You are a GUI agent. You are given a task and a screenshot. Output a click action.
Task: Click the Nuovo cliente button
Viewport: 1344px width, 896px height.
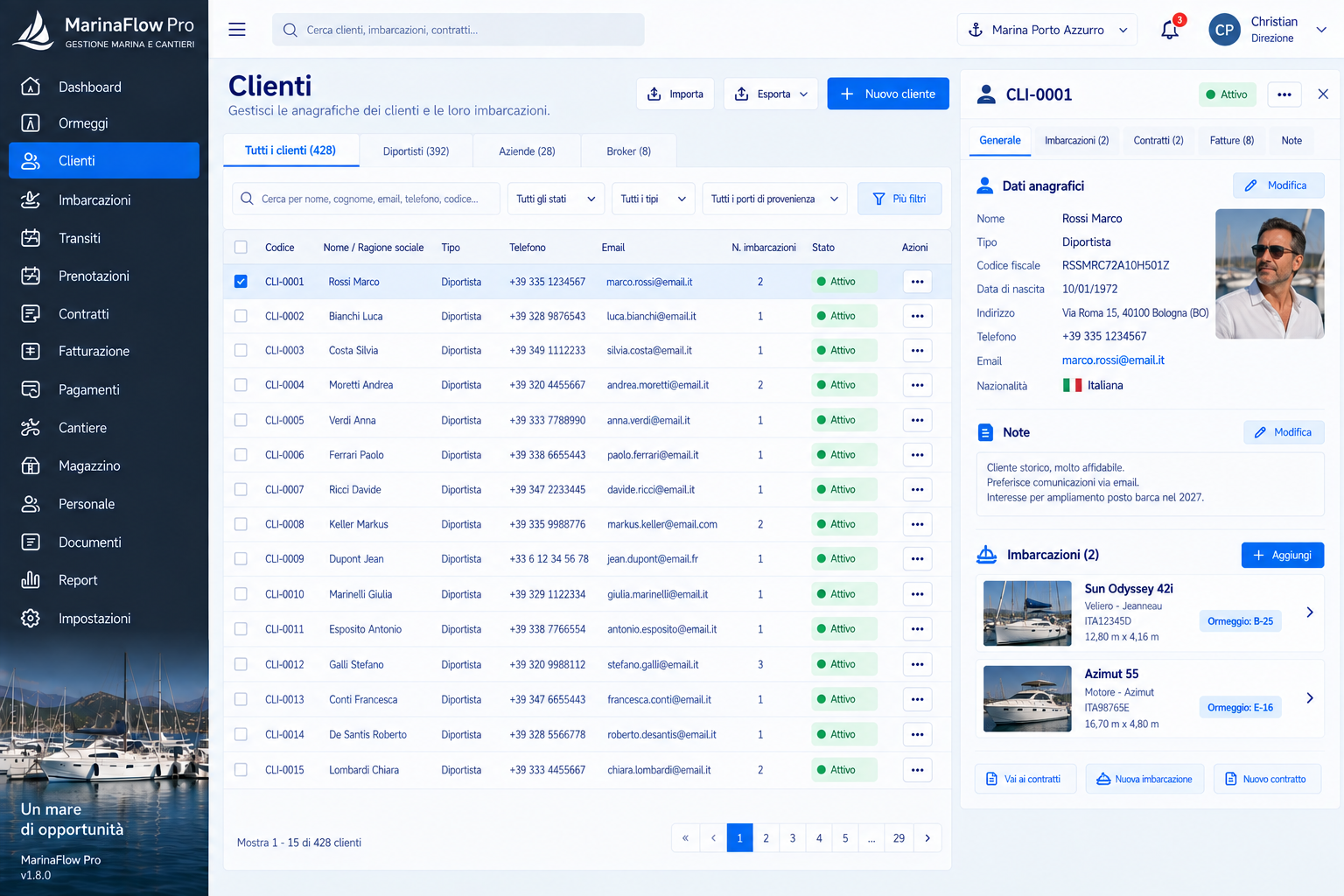click(888, 94)
